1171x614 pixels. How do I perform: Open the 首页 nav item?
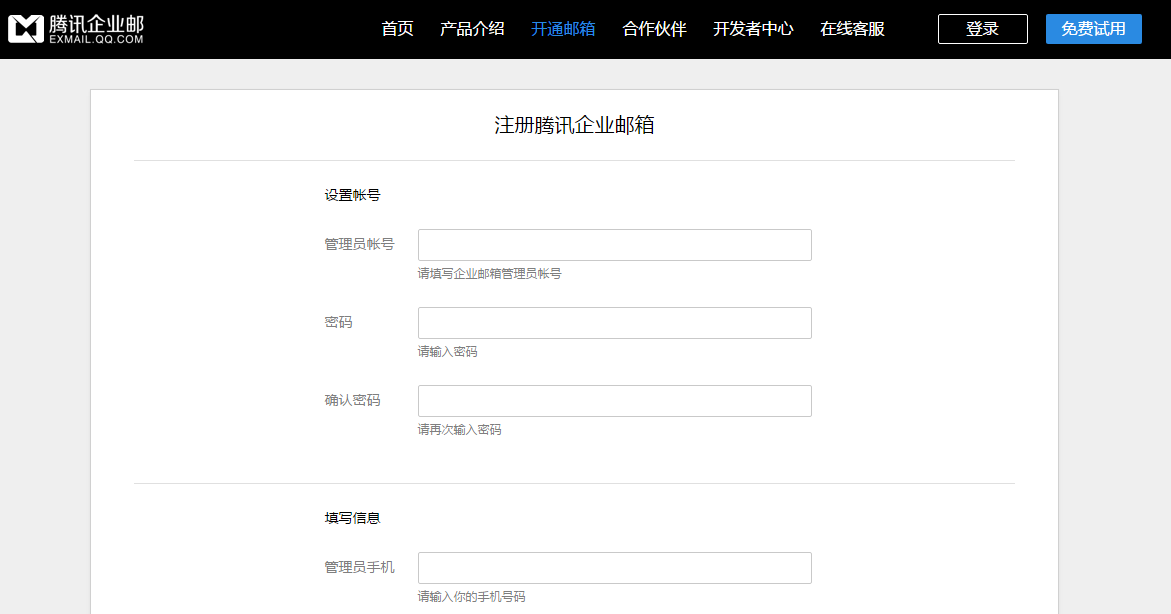coord(397,29)
